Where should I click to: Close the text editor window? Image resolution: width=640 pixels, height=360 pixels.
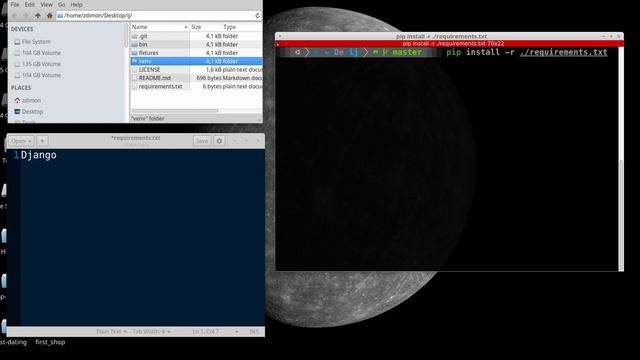tap(258, 141)
